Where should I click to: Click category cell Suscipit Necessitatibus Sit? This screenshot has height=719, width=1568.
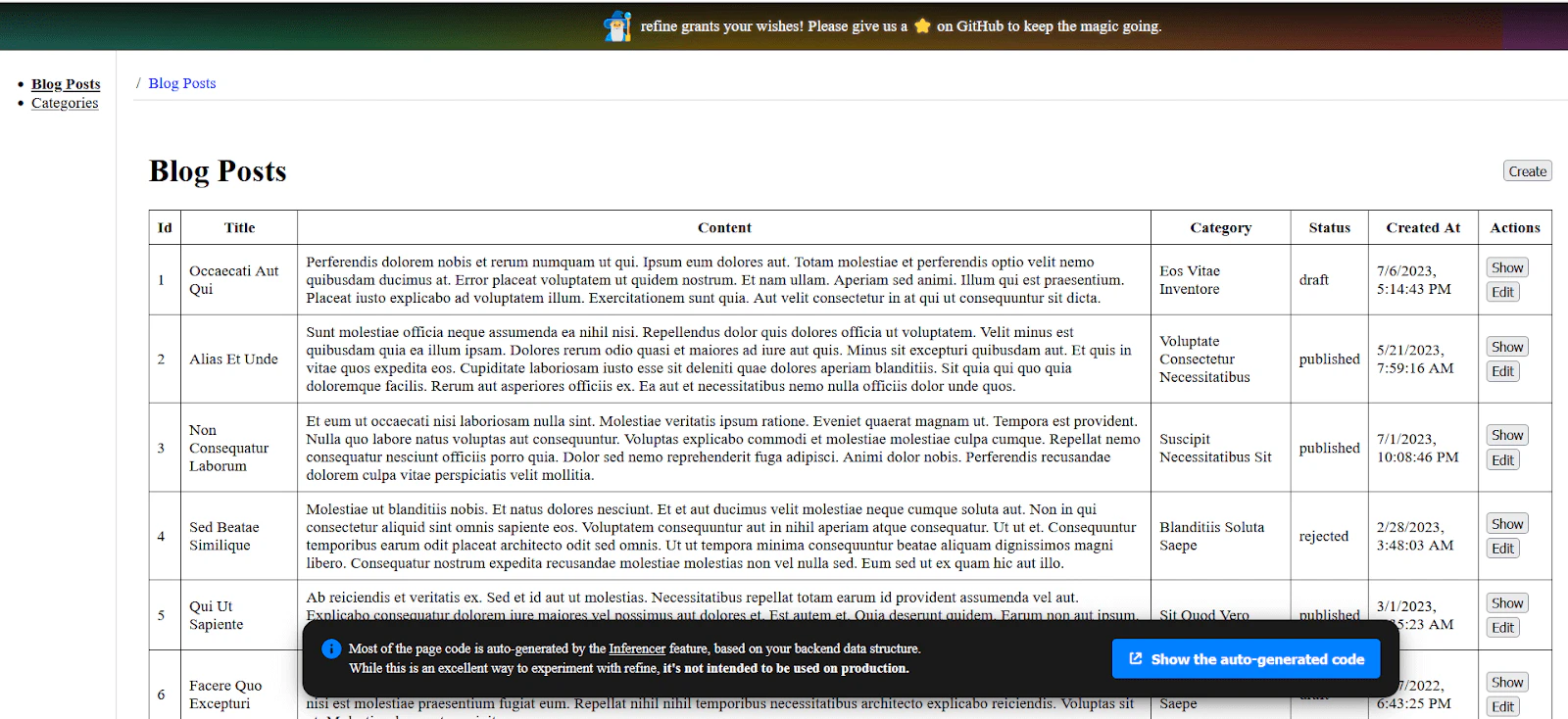pyautogui.click(x=1221, y=448)
